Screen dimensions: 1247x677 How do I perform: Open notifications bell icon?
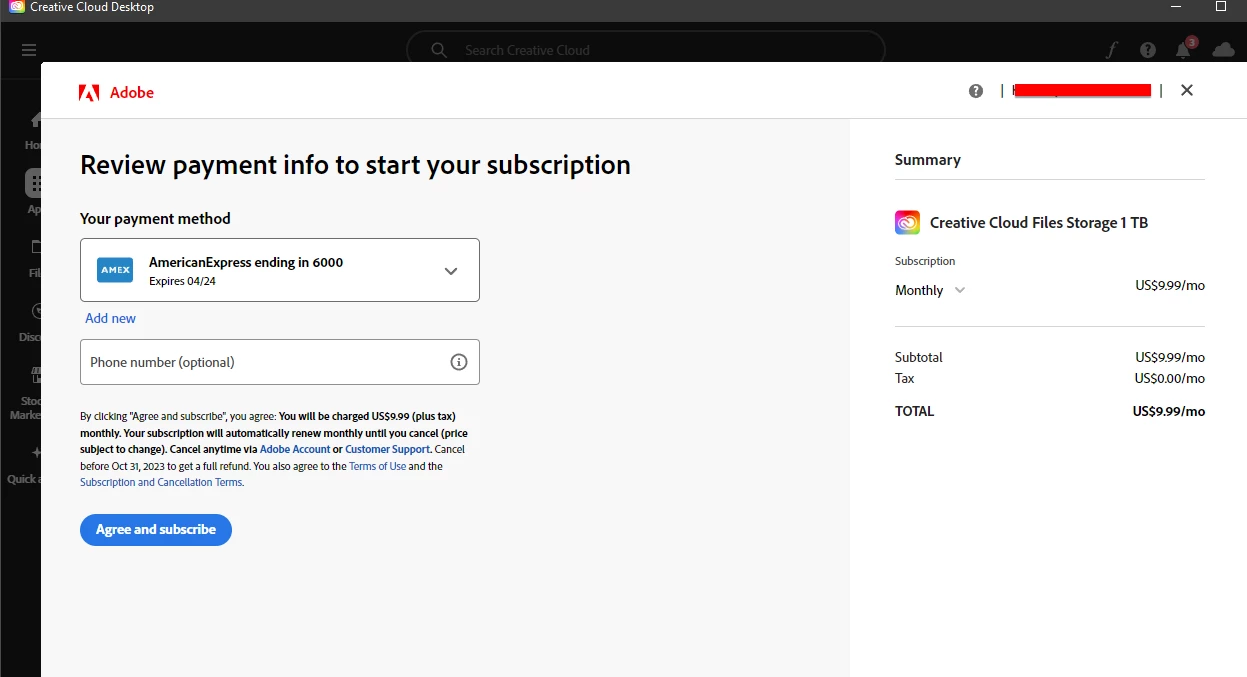pos(1184,50)
